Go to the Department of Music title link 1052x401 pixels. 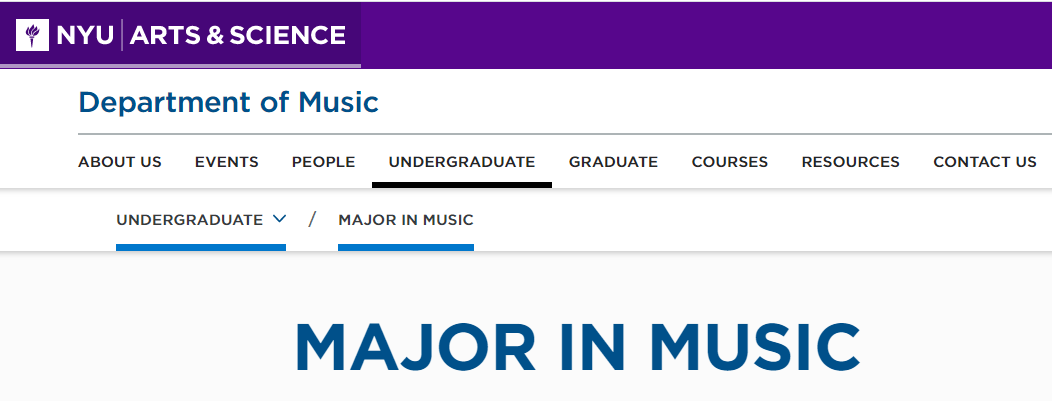228,103
